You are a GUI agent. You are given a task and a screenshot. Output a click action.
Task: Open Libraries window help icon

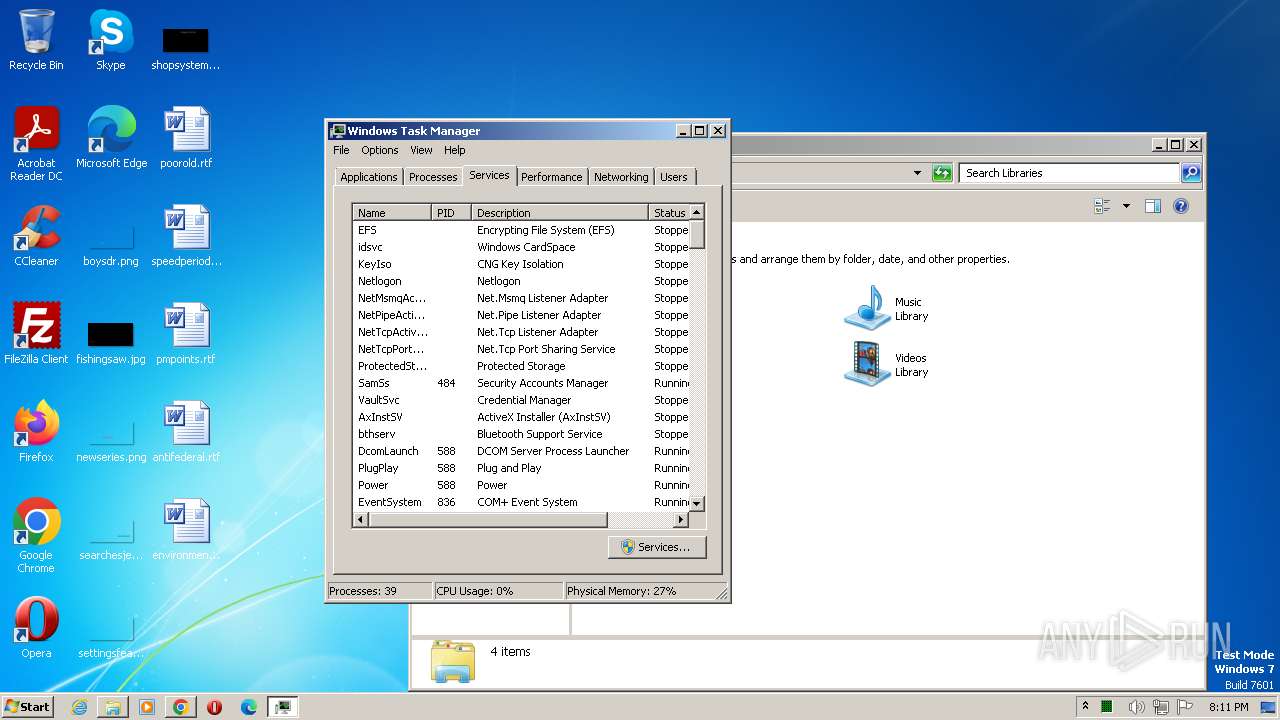tap(1181, 206)
